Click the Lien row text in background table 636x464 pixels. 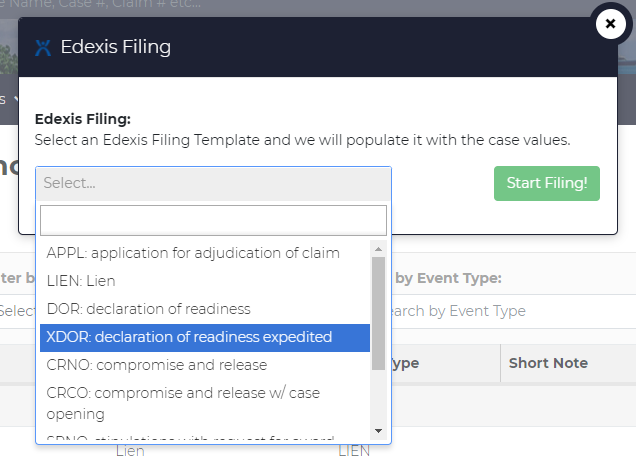[130, 451]
